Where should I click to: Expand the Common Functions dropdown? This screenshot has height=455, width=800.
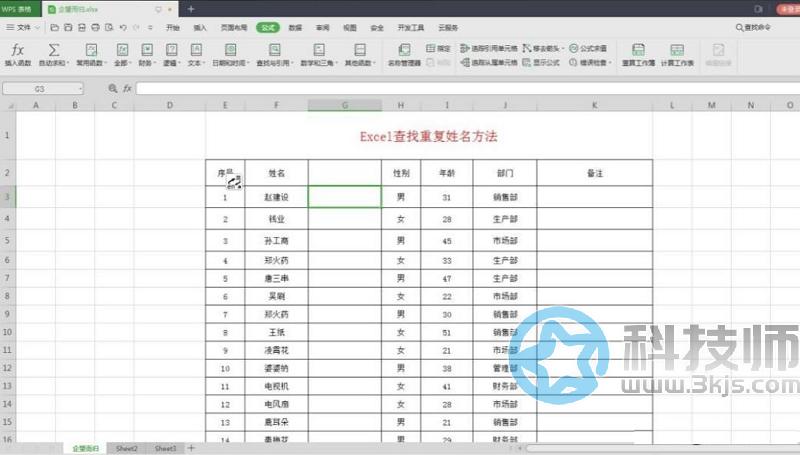(91, 55)
